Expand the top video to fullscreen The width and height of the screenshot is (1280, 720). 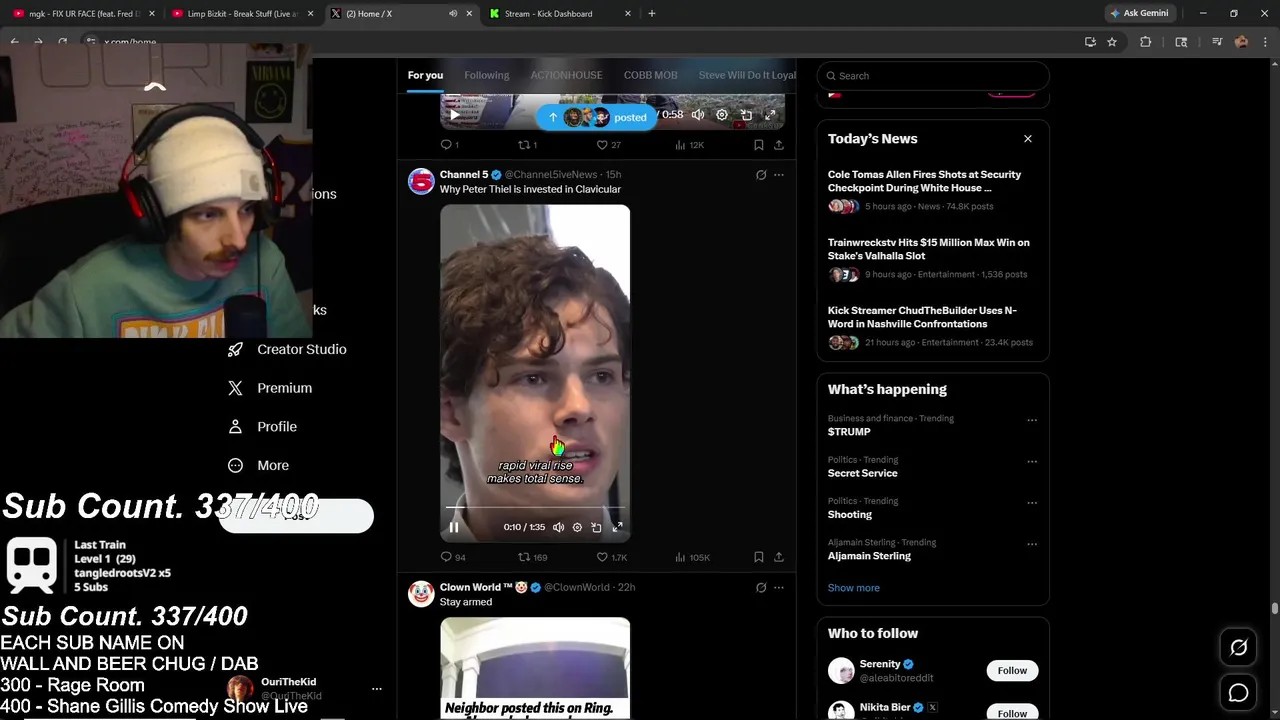(770, 115)
